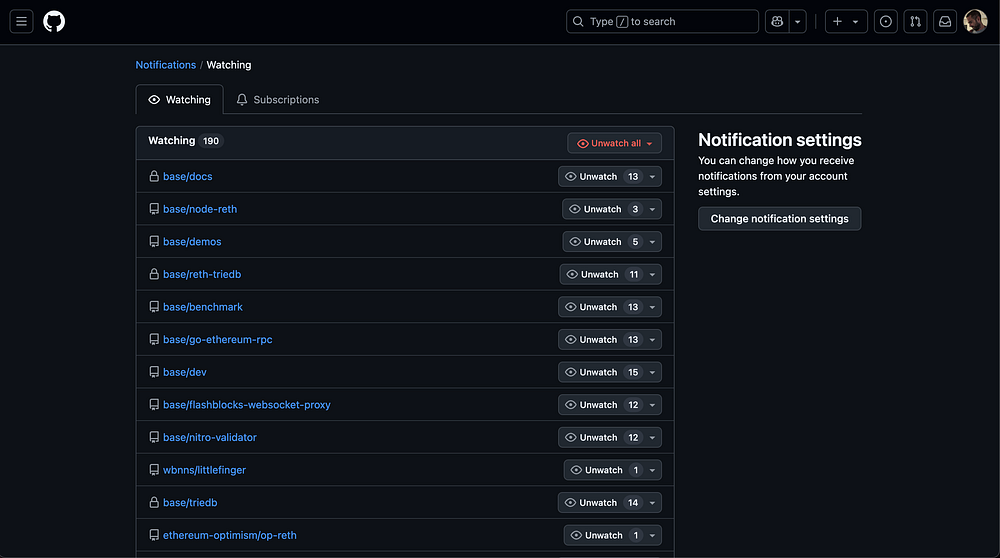The image size is (1000, 558).
Task: Open the base/flashblocks-websocket-proxy repository link
Action: (x=247, y=404)
